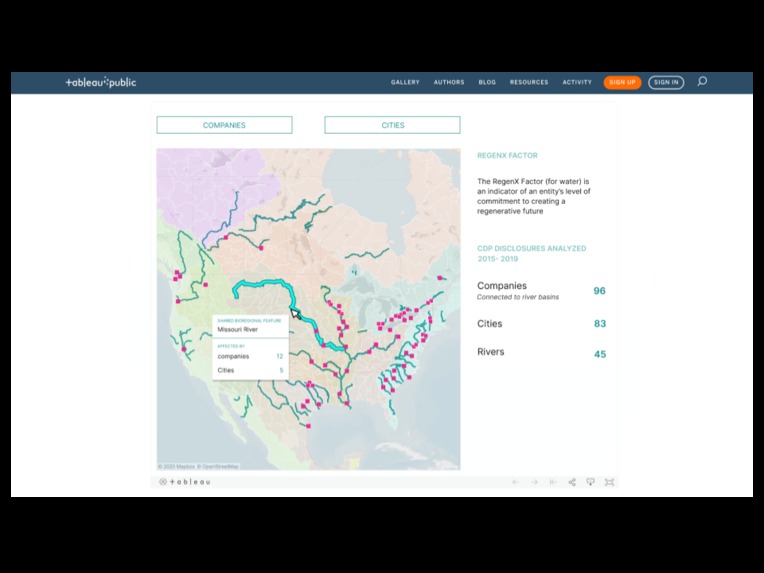The image size is (764, 573).
Task: Toggle the full screen icon
Action: pyautogui.click(x=609, y=482)
